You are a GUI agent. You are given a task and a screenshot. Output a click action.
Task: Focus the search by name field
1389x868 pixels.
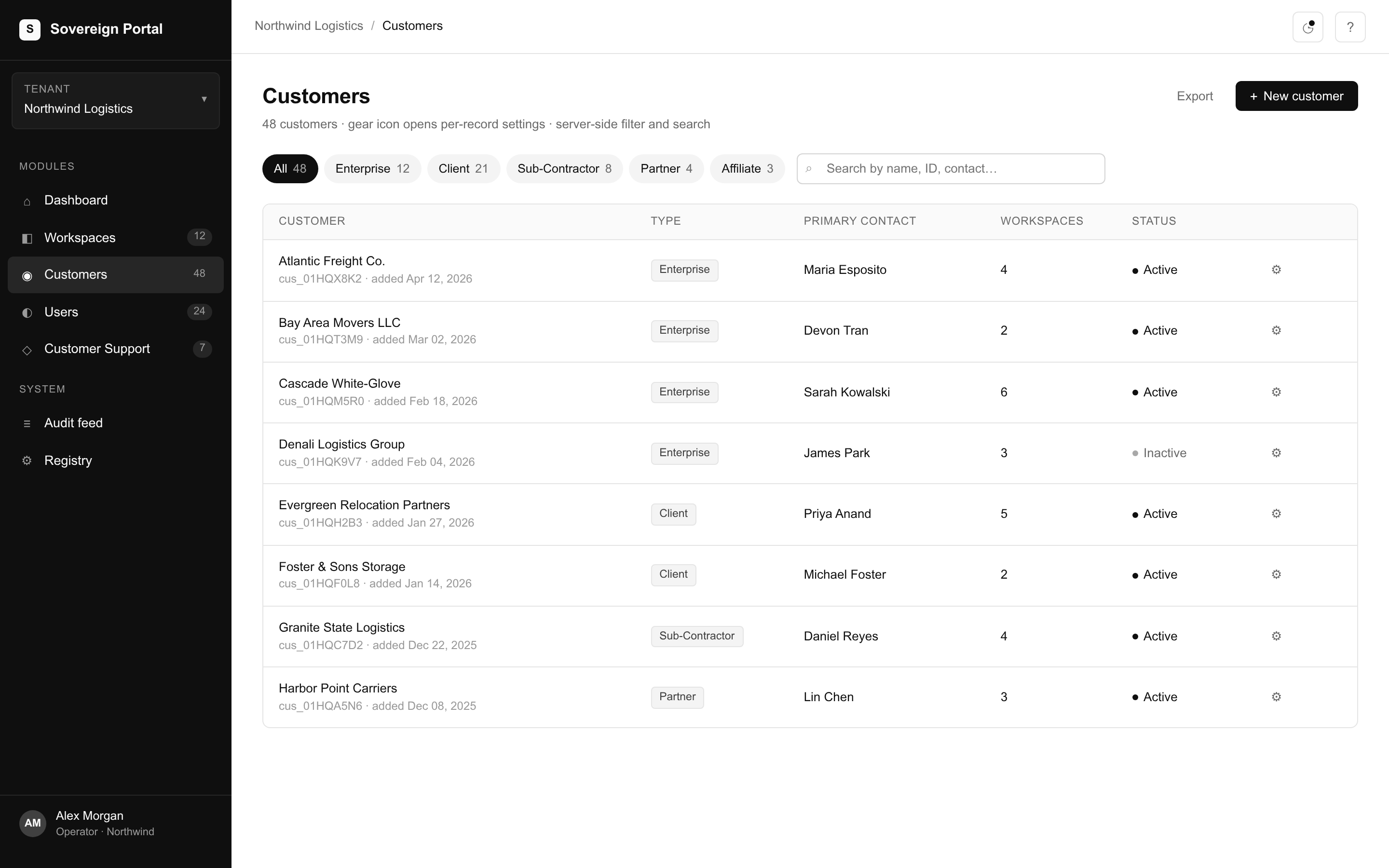pos(951,169)
